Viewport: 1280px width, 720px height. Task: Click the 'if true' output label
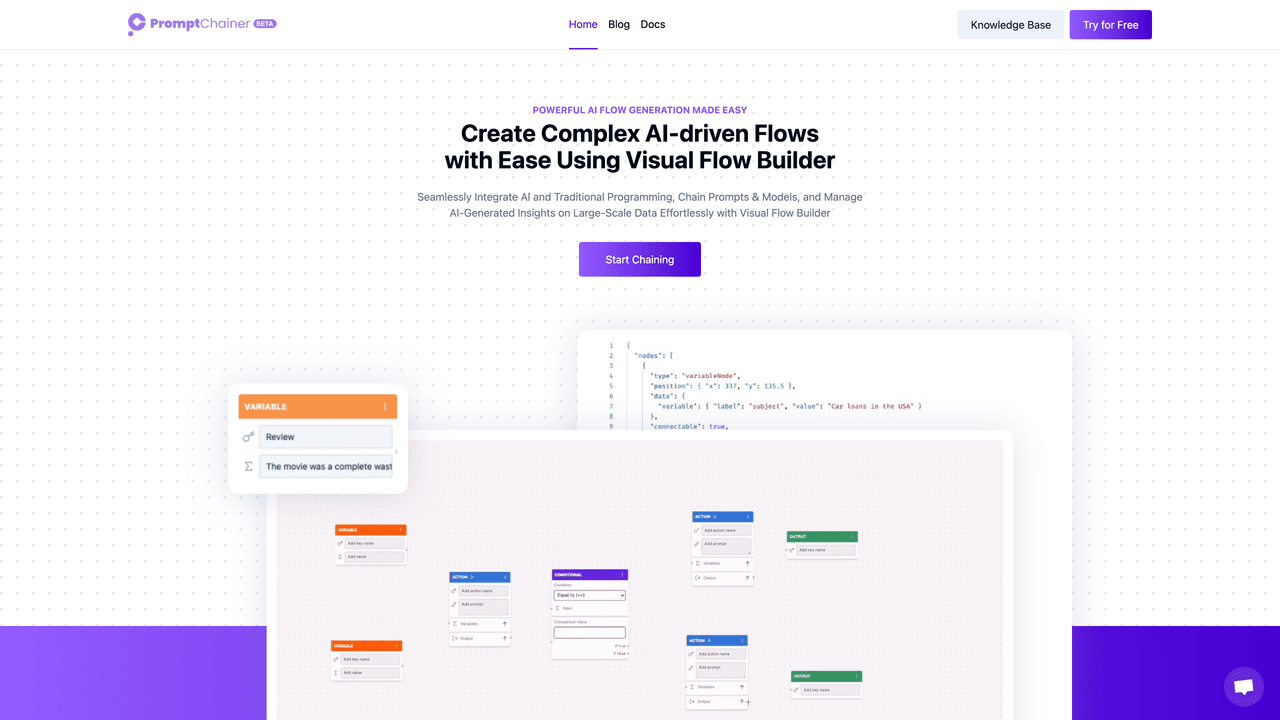coord(620,646)
